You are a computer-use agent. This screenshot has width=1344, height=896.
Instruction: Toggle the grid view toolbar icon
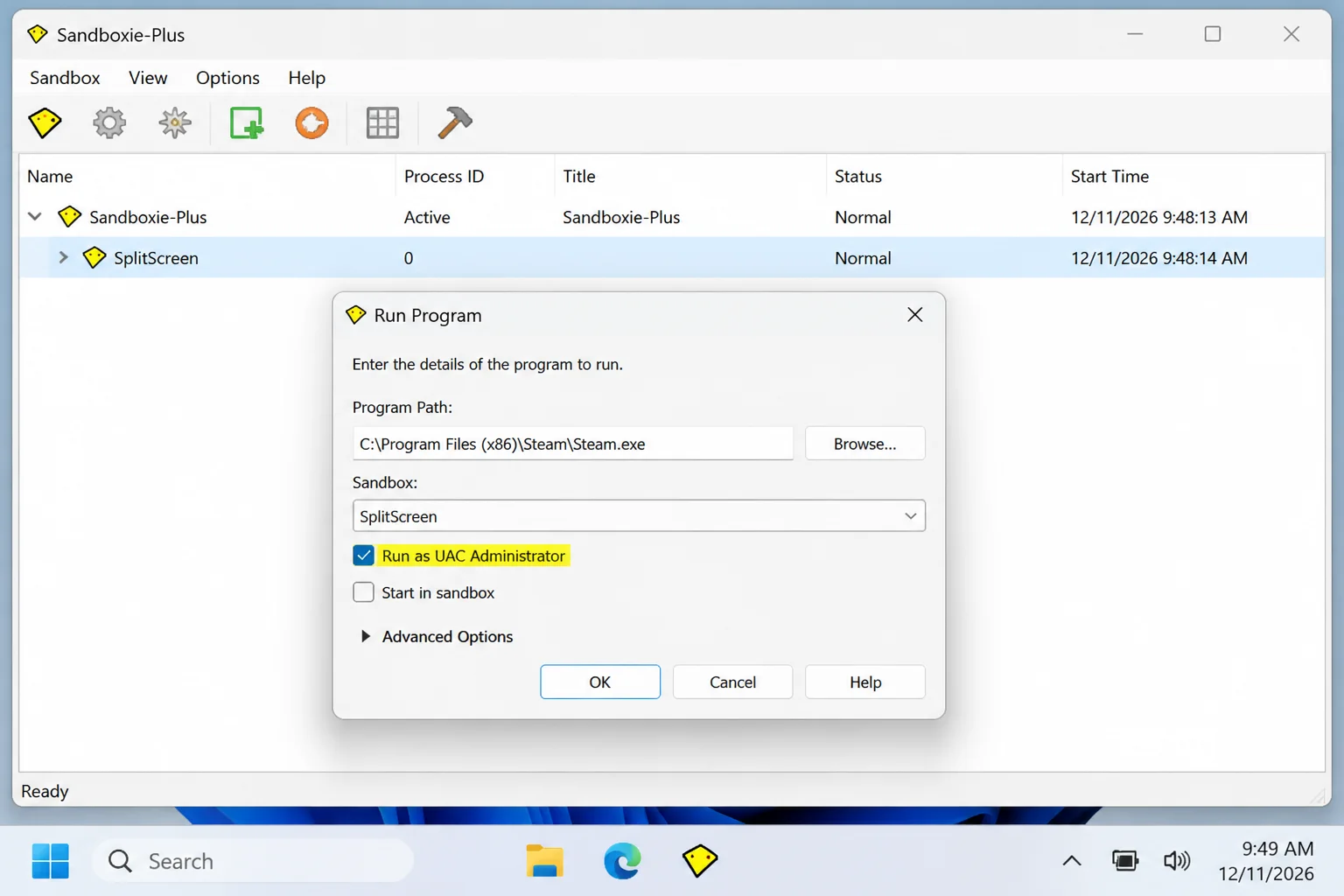click(x=382, y=122)
